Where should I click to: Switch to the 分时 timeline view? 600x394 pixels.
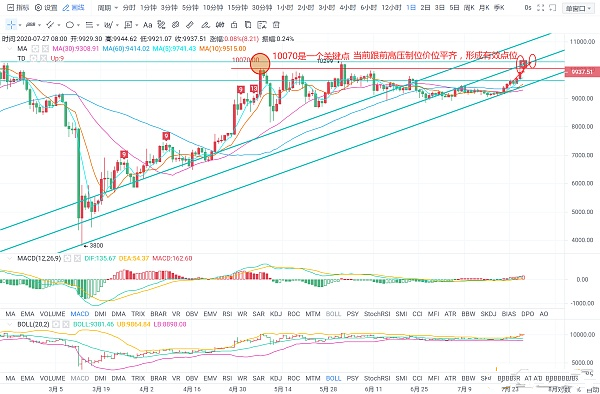click(129, 7)
